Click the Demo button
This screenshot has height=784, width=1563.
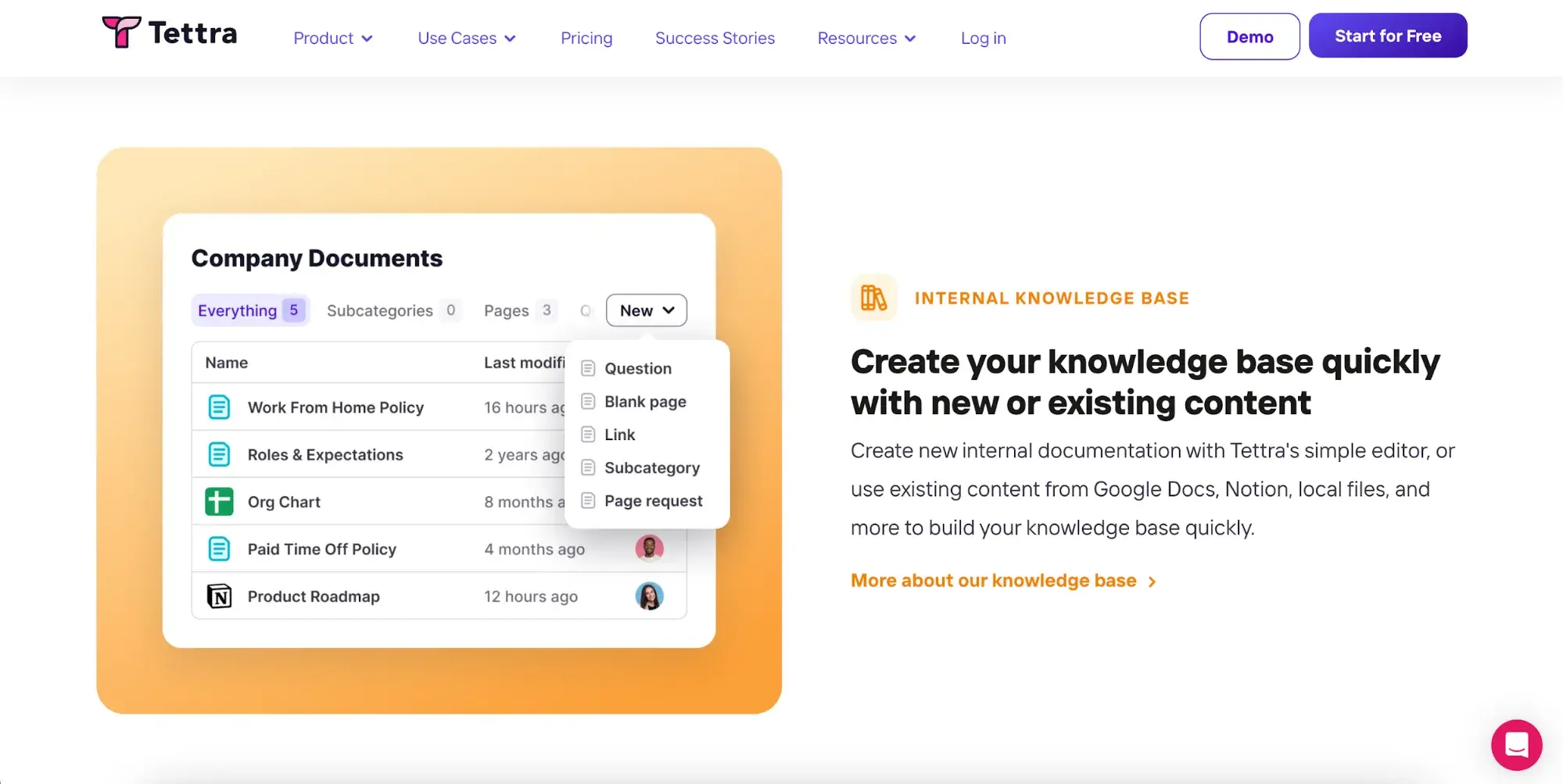coord(1249,37)
